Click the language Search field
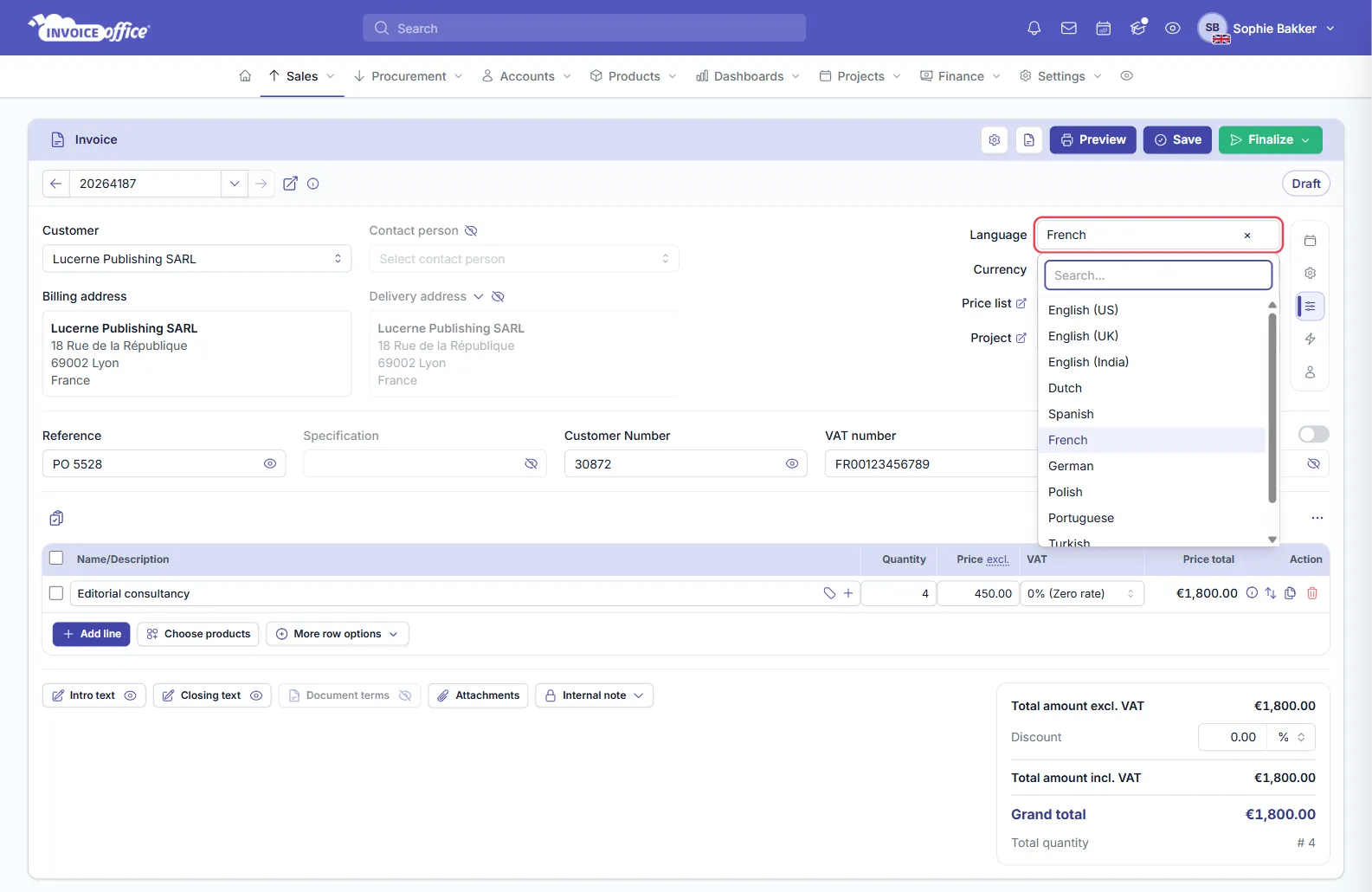 pos(1158,275)
